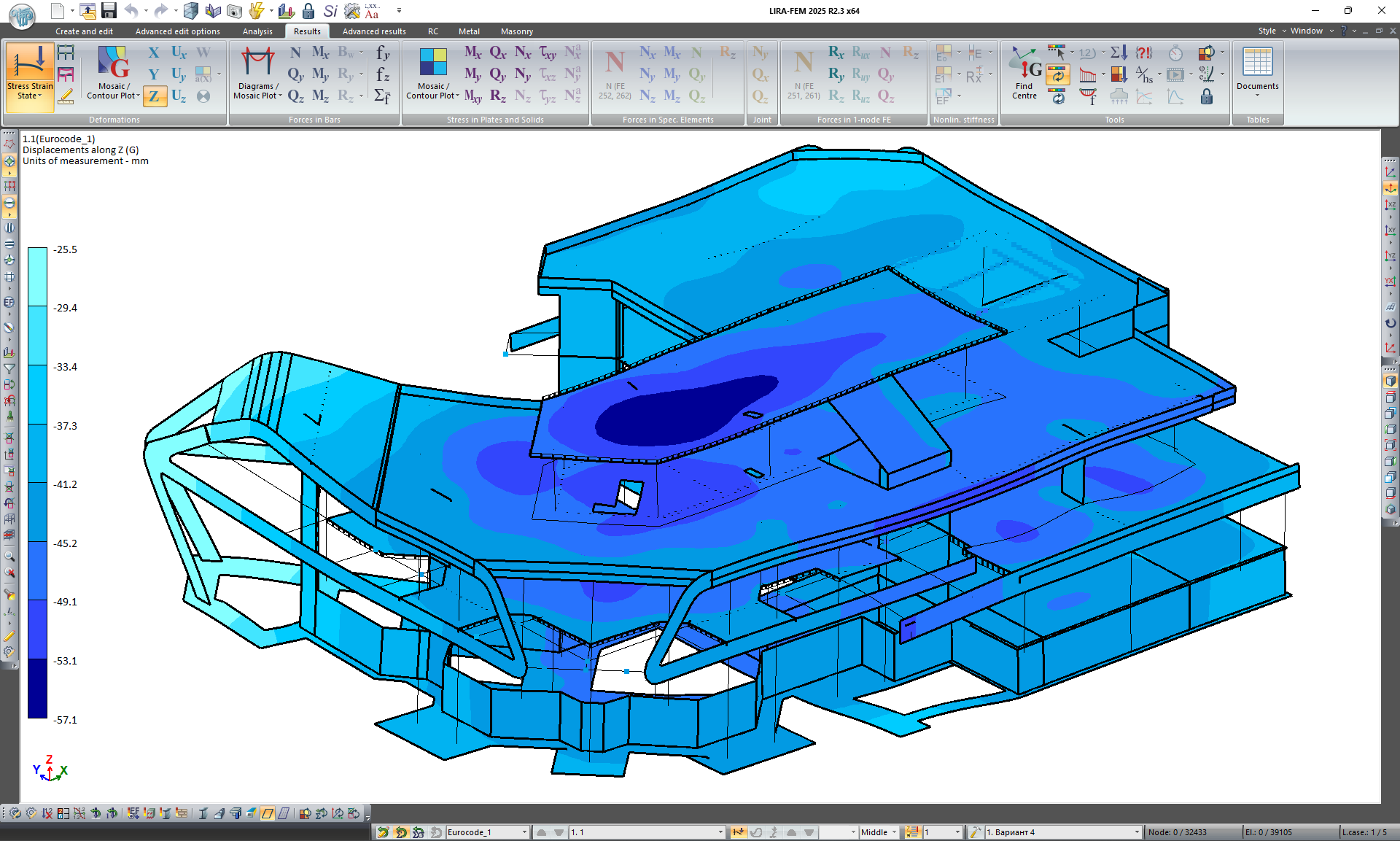Click the darkest blue legend color

pyautogui.click(x=37, y=689)
